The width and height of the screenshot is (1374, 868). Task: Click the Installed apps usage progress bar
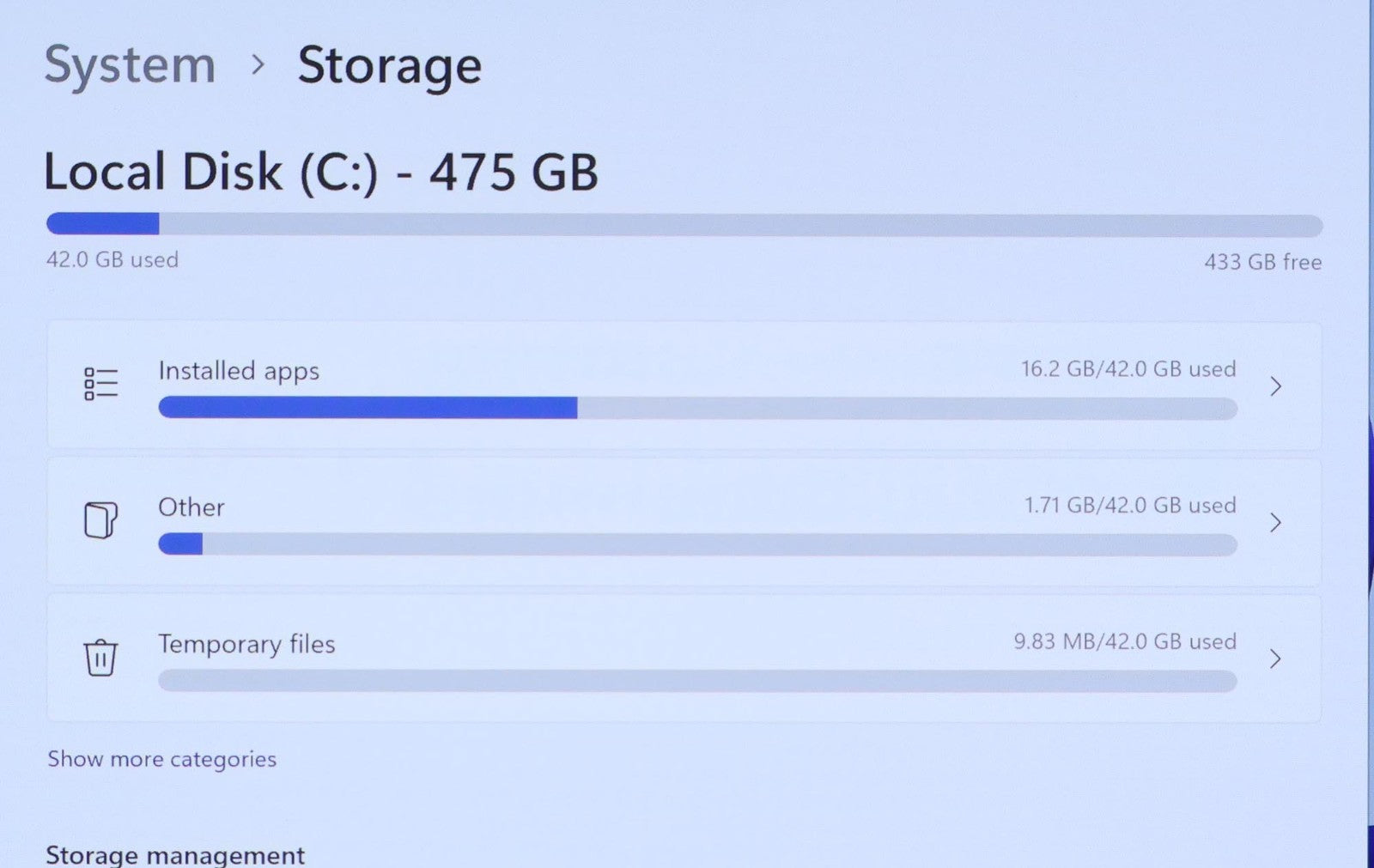697,408
